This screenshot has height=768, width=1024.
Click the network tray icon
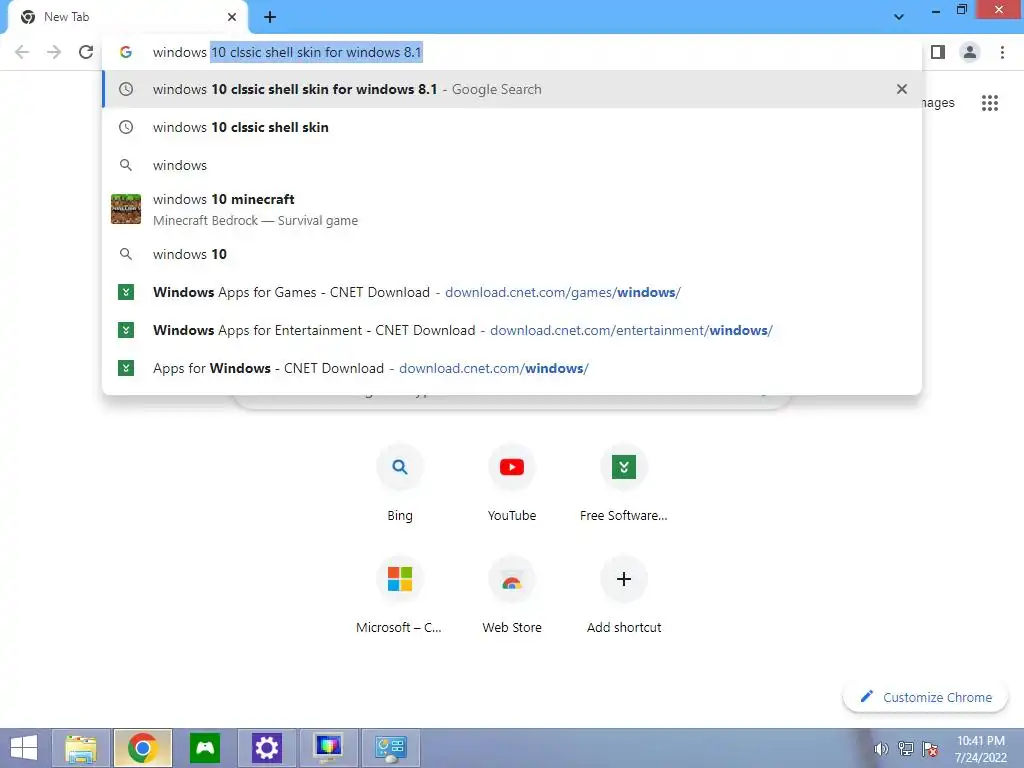point(906,749)
